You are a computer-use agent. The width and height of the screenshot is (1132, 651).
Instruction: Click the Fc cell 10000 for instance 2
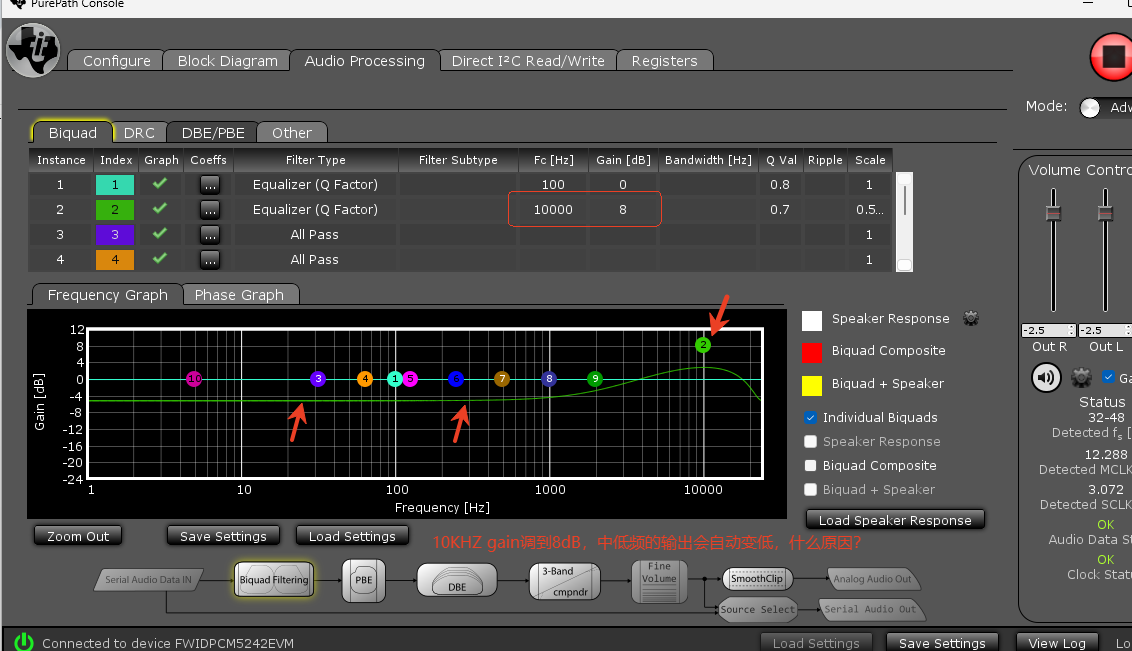click(x=553, y=209)
